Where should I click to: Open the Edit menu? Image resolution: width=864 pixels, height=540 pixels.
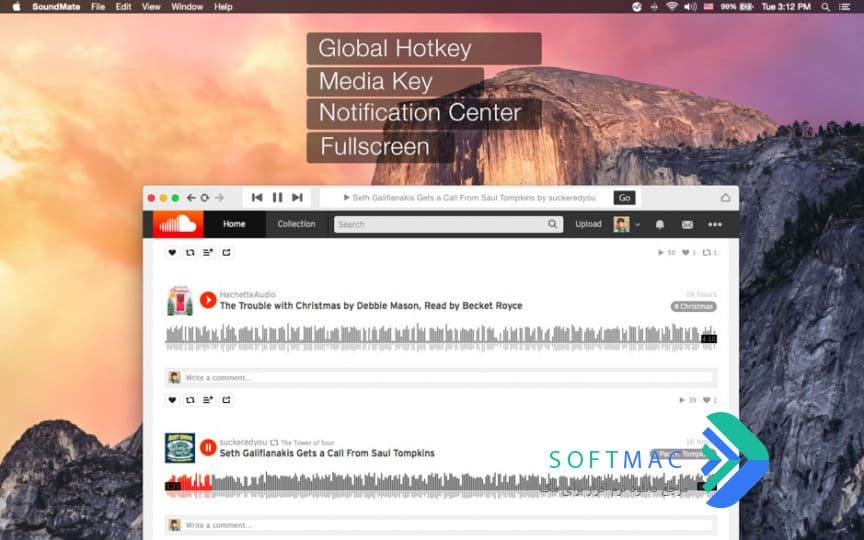pos(123,7)
